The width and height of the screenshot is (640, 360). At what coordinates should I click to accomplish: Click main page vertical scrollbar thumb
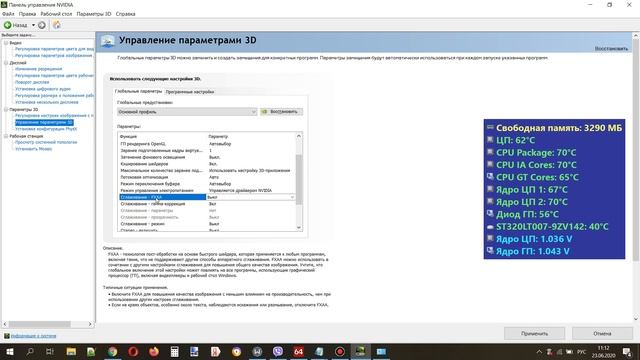pos(636,149)
